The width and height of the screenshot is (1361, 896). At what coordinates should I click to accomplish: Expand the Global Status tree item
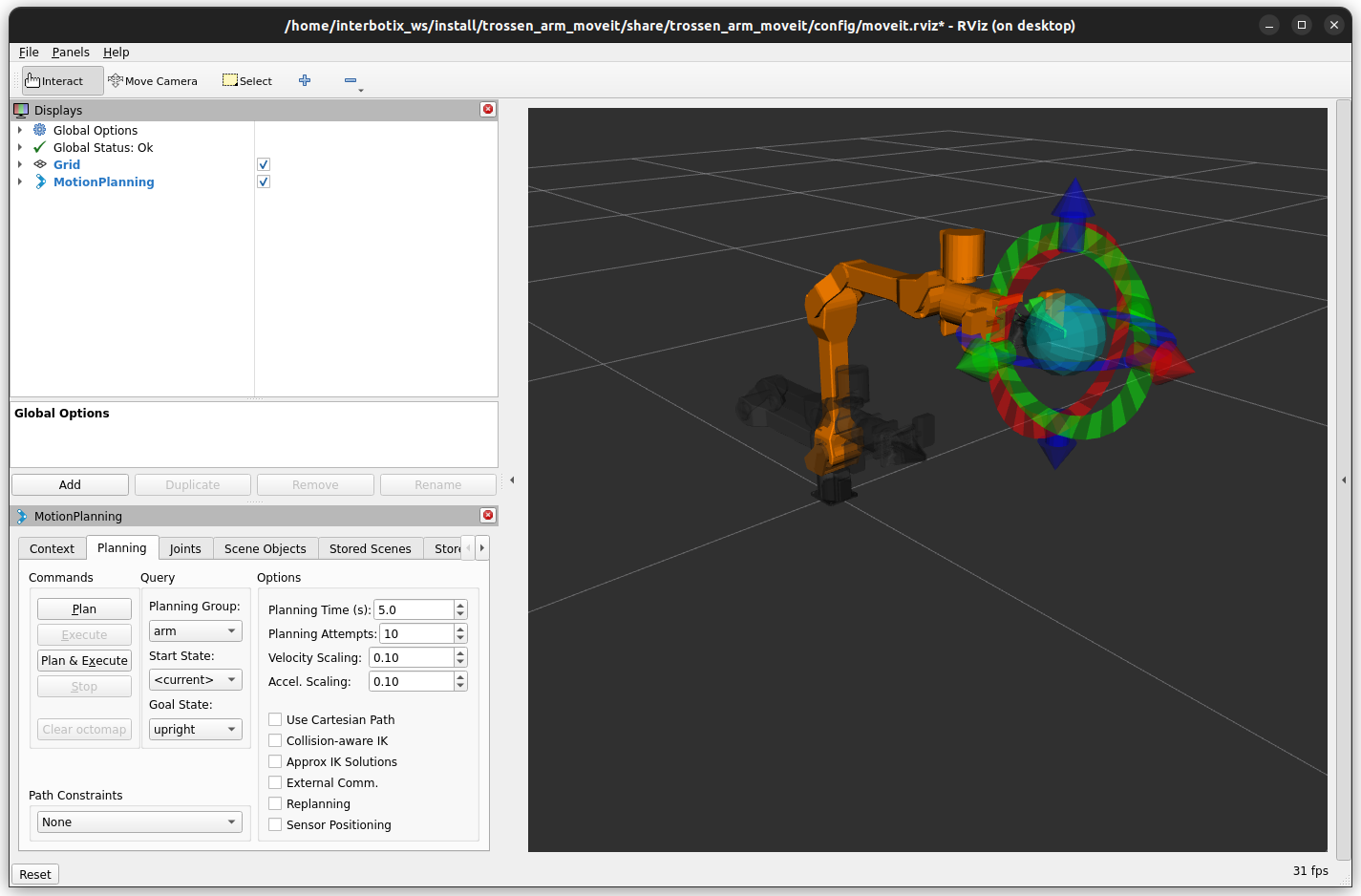coord(19,147)
